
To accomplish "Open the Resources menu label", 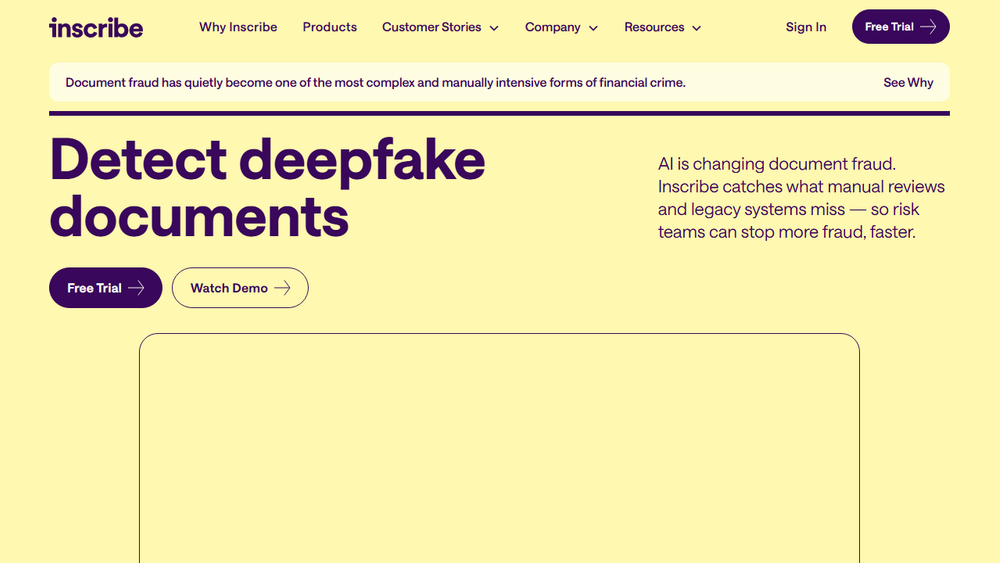I will (x=654, y=27).
